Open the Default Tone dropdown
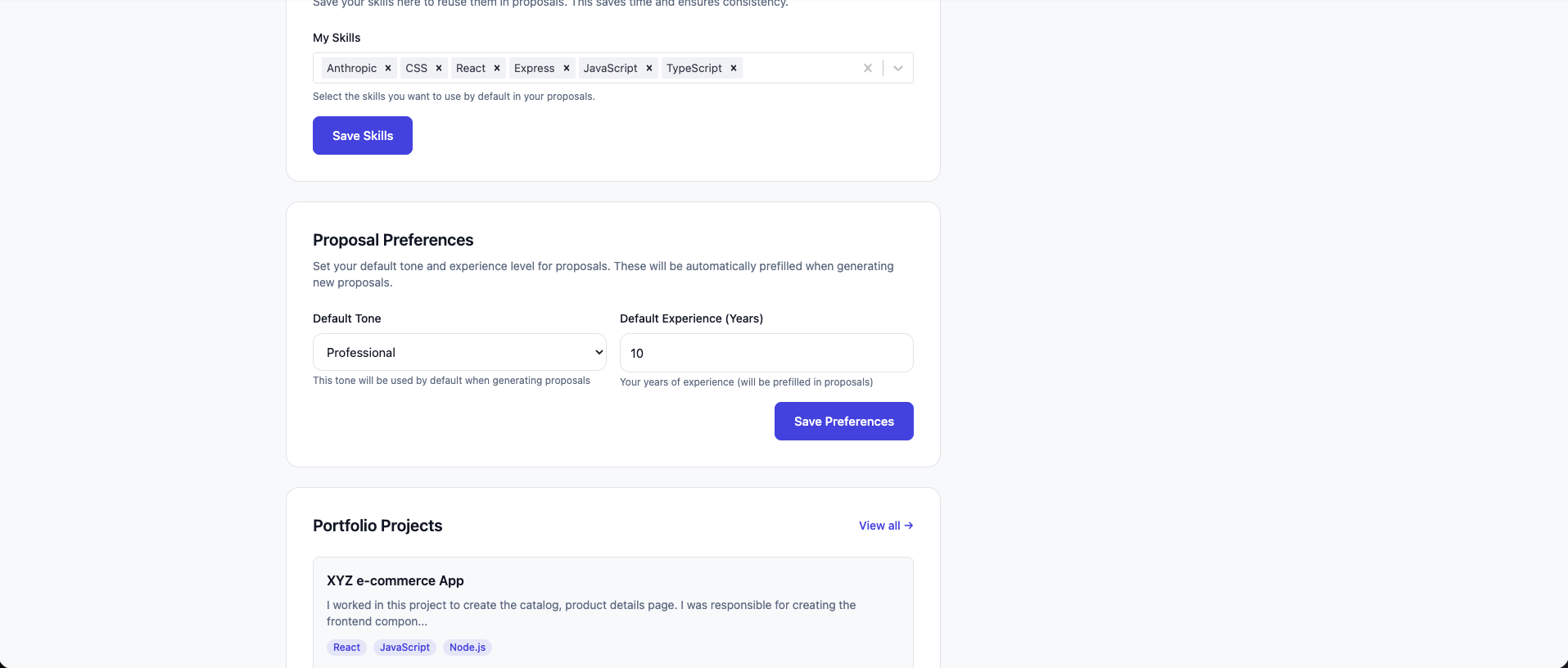This screenshot has width=1568, height=668. tap(459, 352)
